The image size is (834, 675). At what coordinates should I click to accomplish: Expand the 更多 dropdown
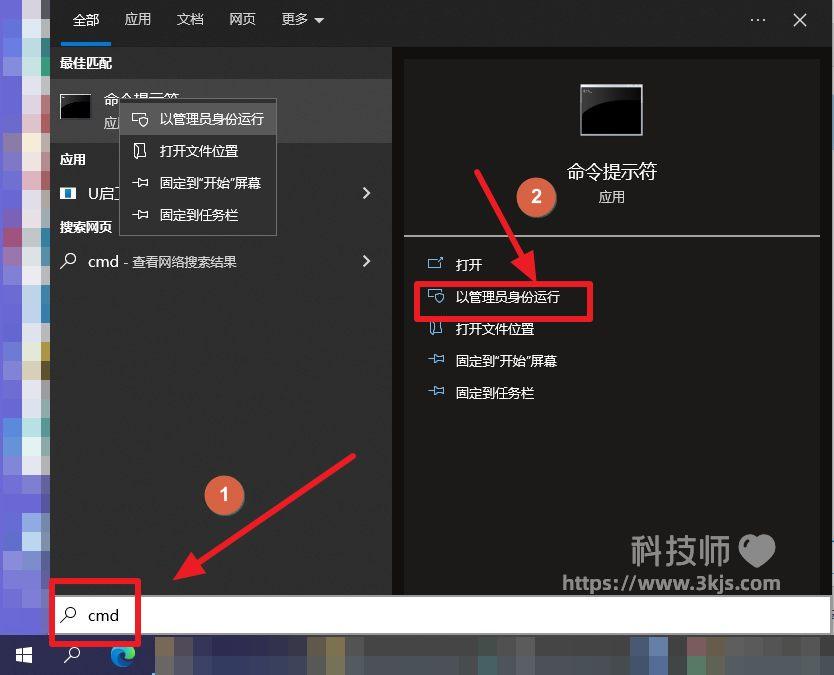[302, 20]
